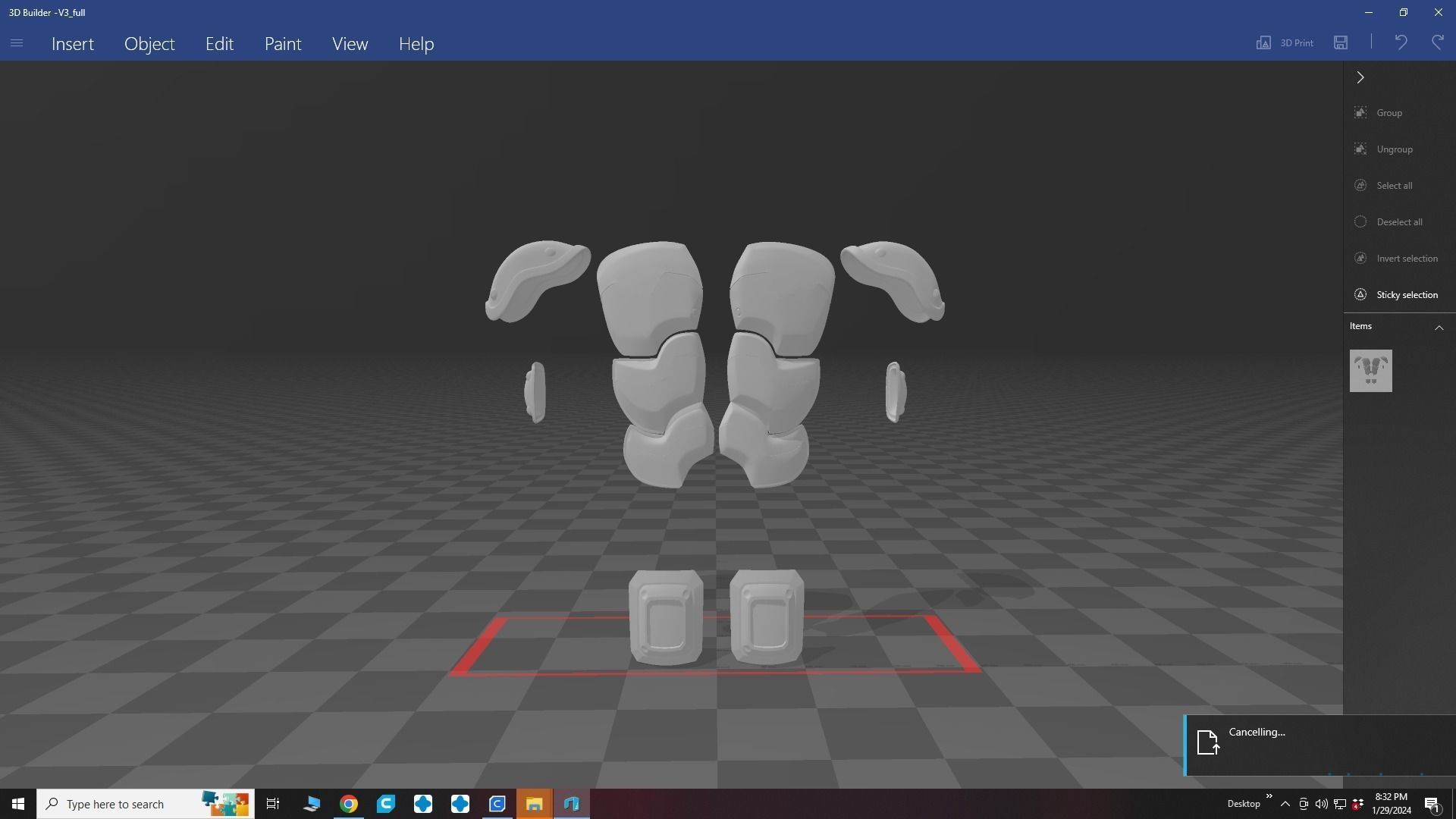Toggle Sticky selection mode

click(x=1360, y=295)
